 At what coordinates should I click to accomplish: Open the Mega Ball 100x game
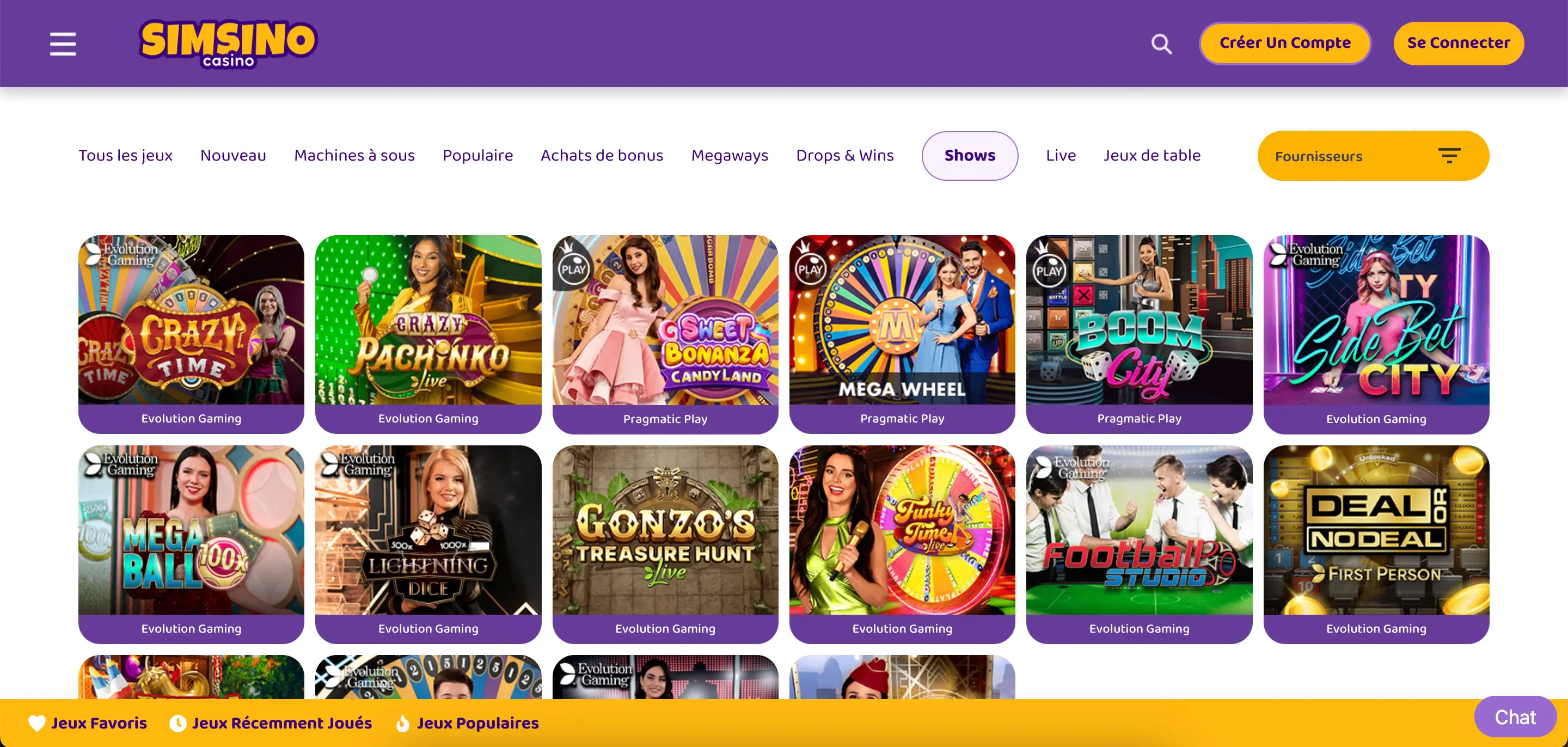(191, 530)
